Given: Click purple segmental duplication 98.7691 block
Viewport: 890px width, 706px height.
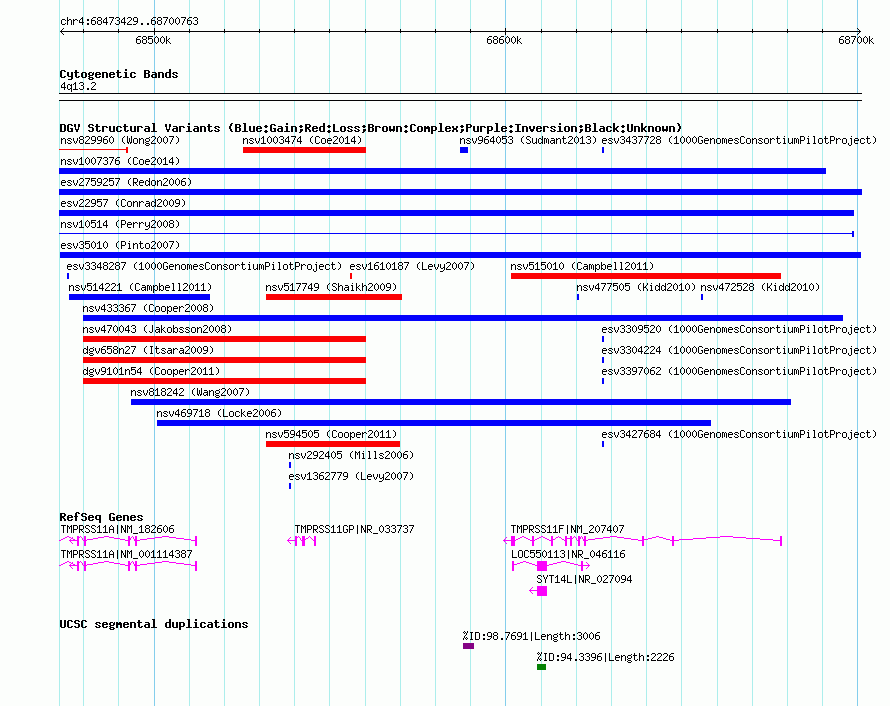Looking at the screenshot, I should (x=468, y=646).
